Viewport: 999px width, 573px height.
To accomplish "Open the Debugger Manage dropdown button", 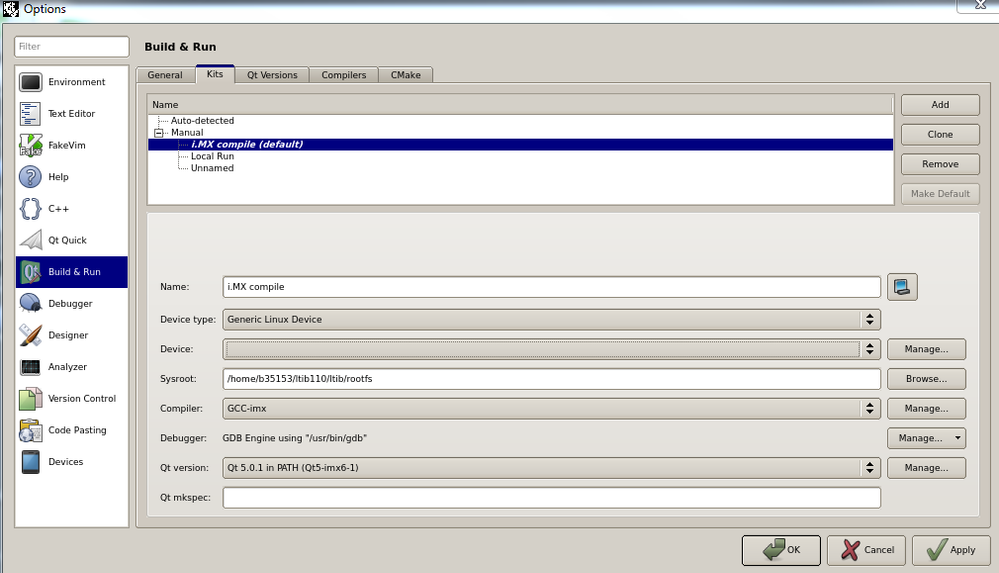I will pyautogui.click(x=926, y=438).
